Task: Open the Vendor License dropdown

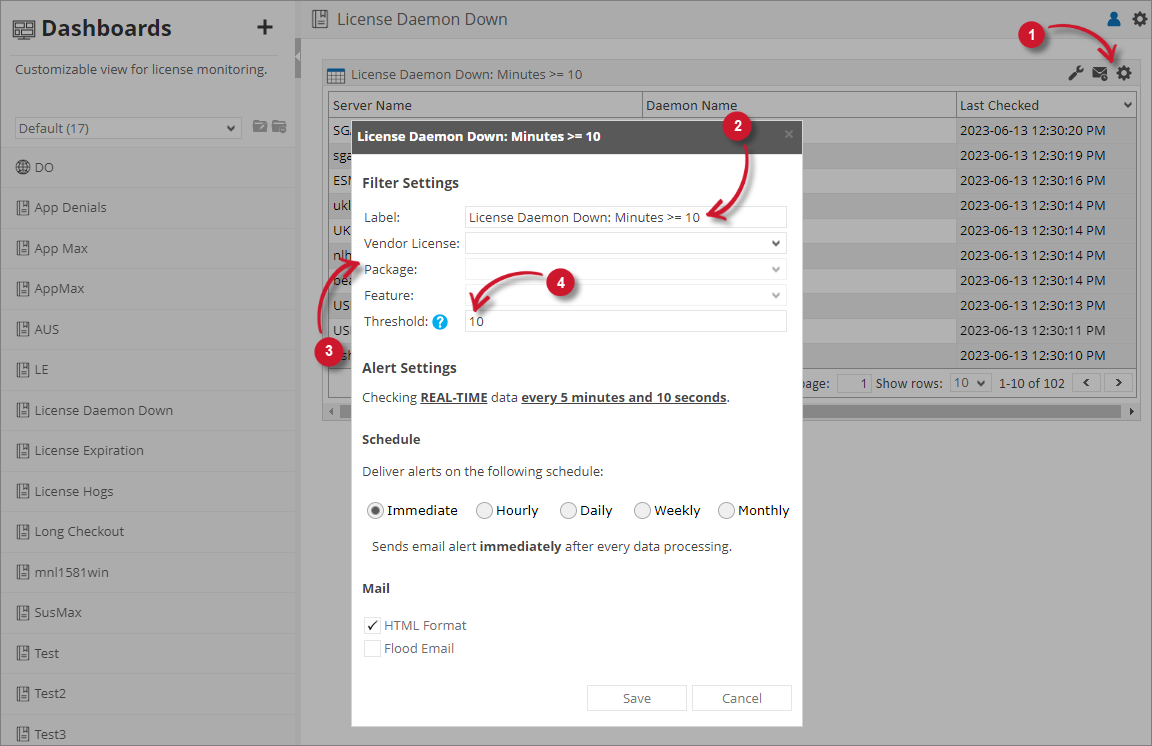Action: 626,243
